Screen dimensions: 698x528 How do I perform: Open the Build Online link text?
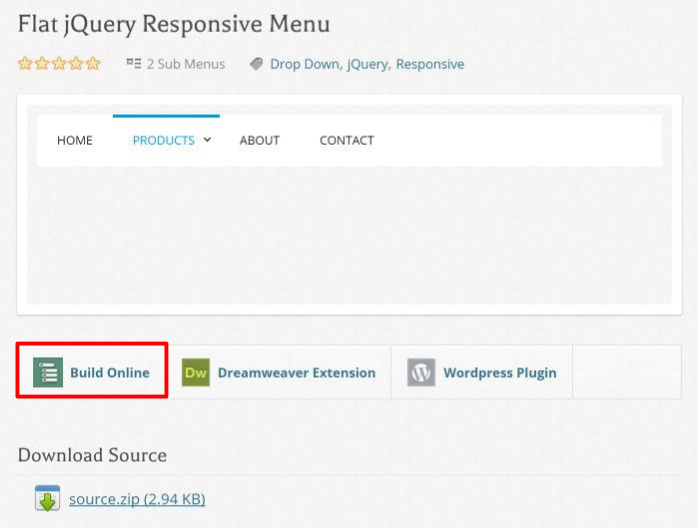click(110, 373)
